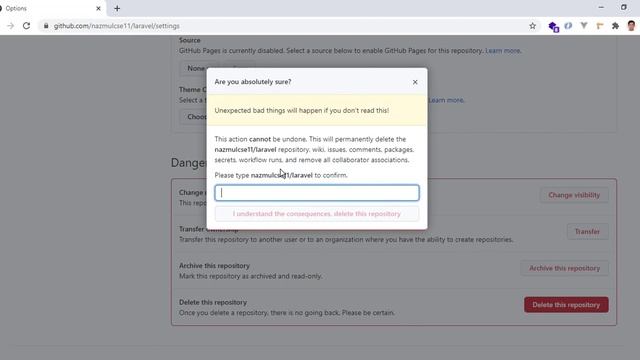640x360 pixels.
Task: Click the blue circular extension icon
Action: click(x=568, y=26)
